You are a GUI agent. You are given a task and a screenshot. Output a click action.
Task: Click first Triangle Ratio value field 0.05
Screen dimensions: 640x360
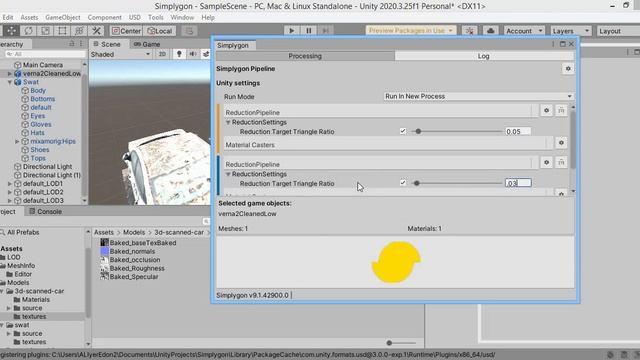518,131
